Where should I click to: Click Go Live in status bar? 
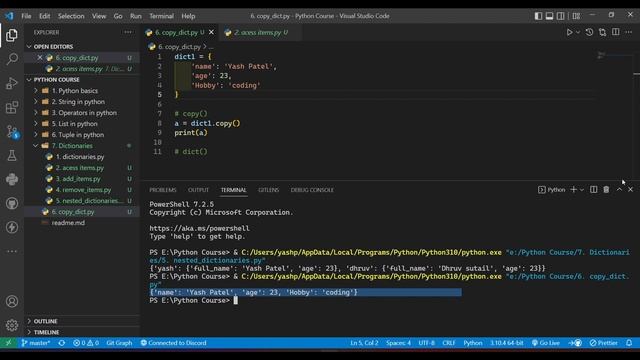[545, 343]
